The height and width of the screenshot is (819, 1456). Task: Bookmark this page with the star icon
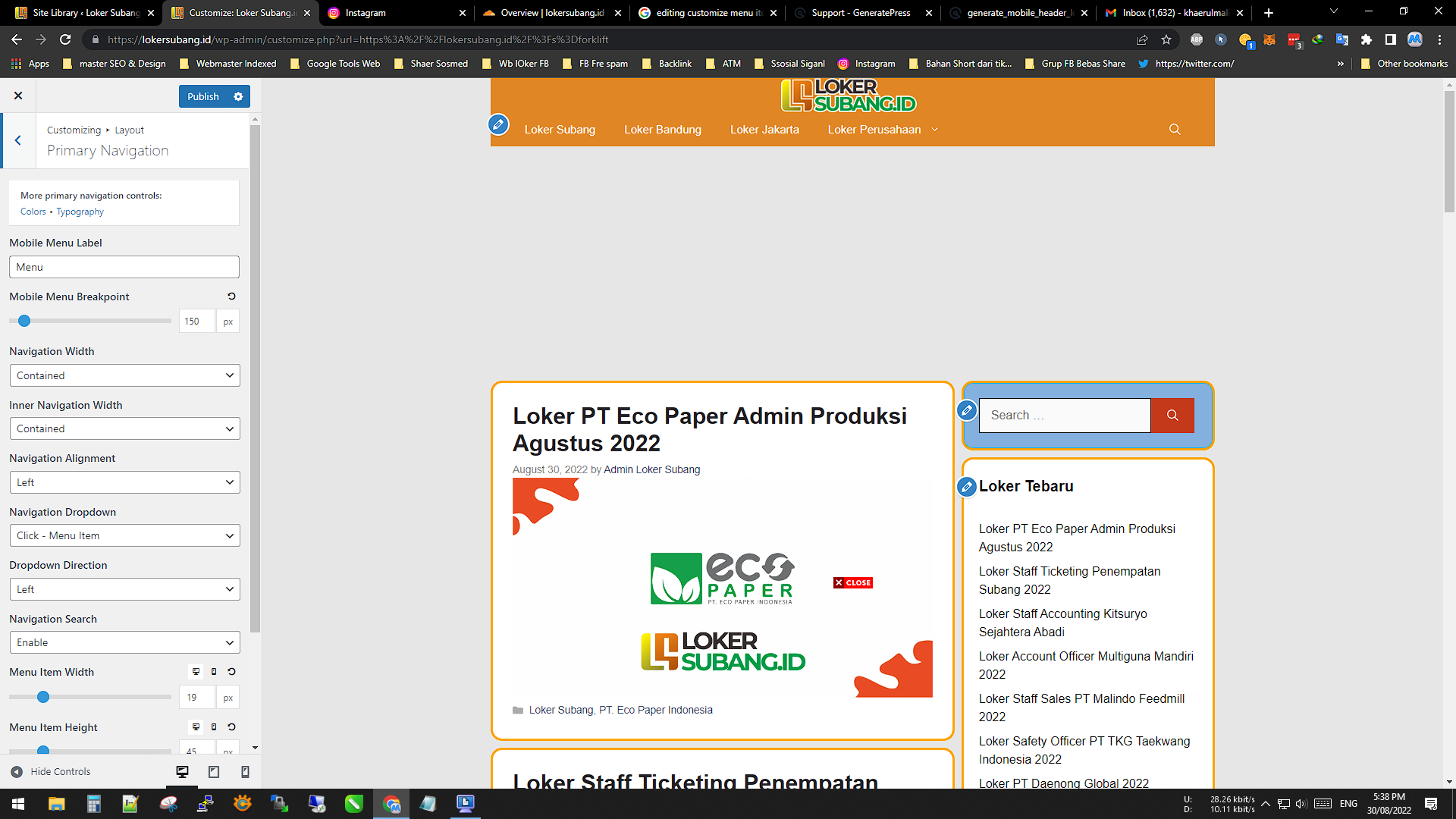pyautogui.click(x=1166, y=39)
